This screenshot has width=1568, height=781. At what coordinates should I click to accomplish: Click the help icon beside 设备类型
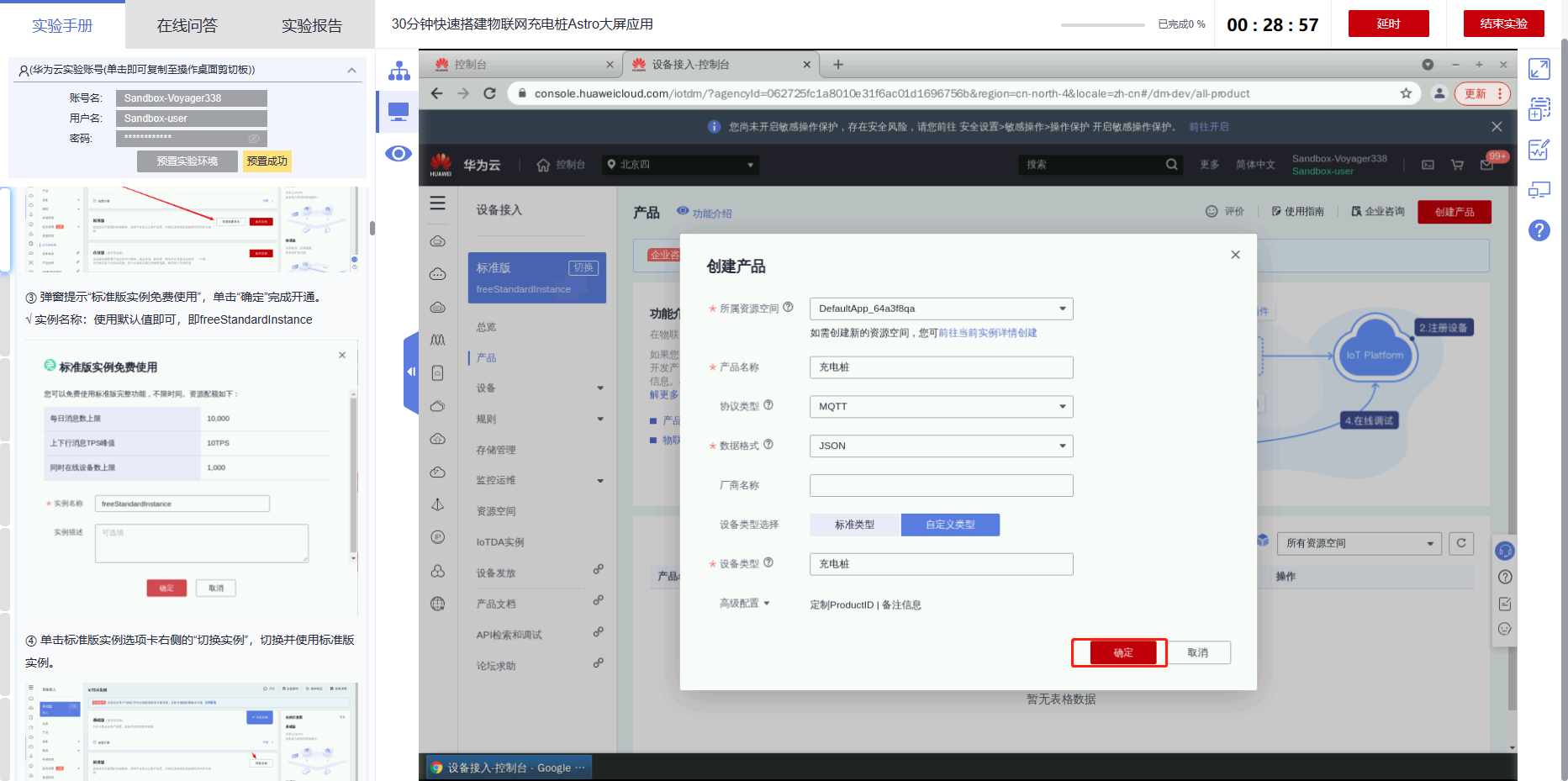tap(768, 562)
